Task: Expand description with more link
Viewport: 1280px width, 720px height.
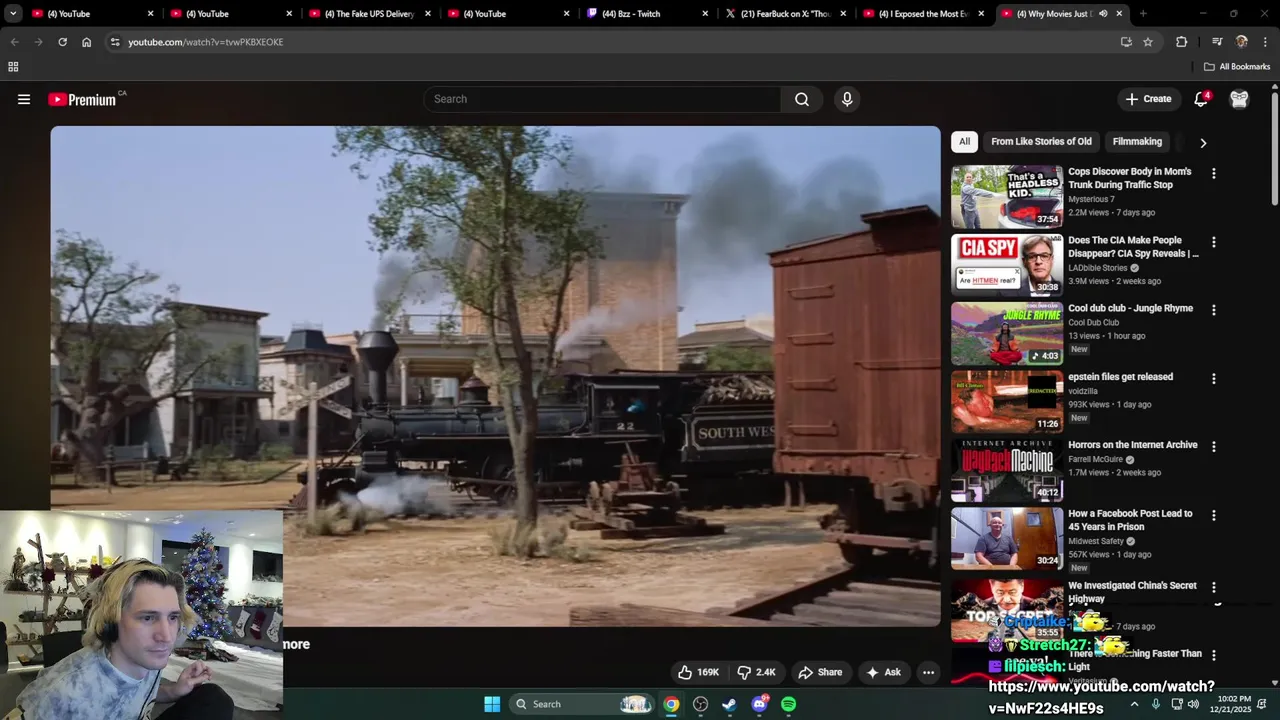Action: (296, 644)
